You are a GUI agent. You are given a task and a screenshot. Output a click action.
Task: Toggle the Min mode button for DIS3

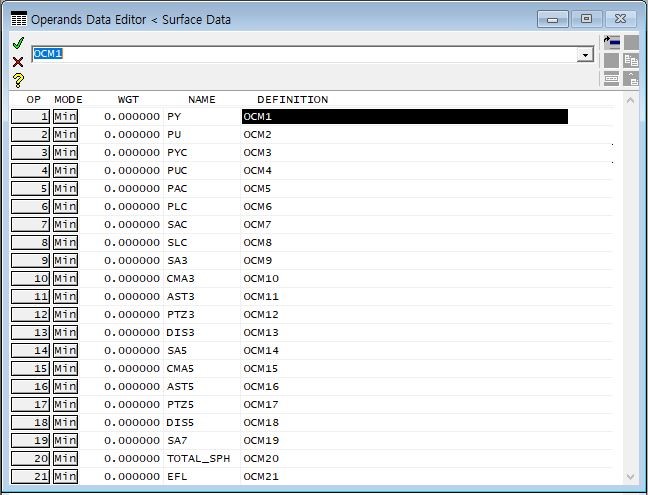(x=65, y=332)
